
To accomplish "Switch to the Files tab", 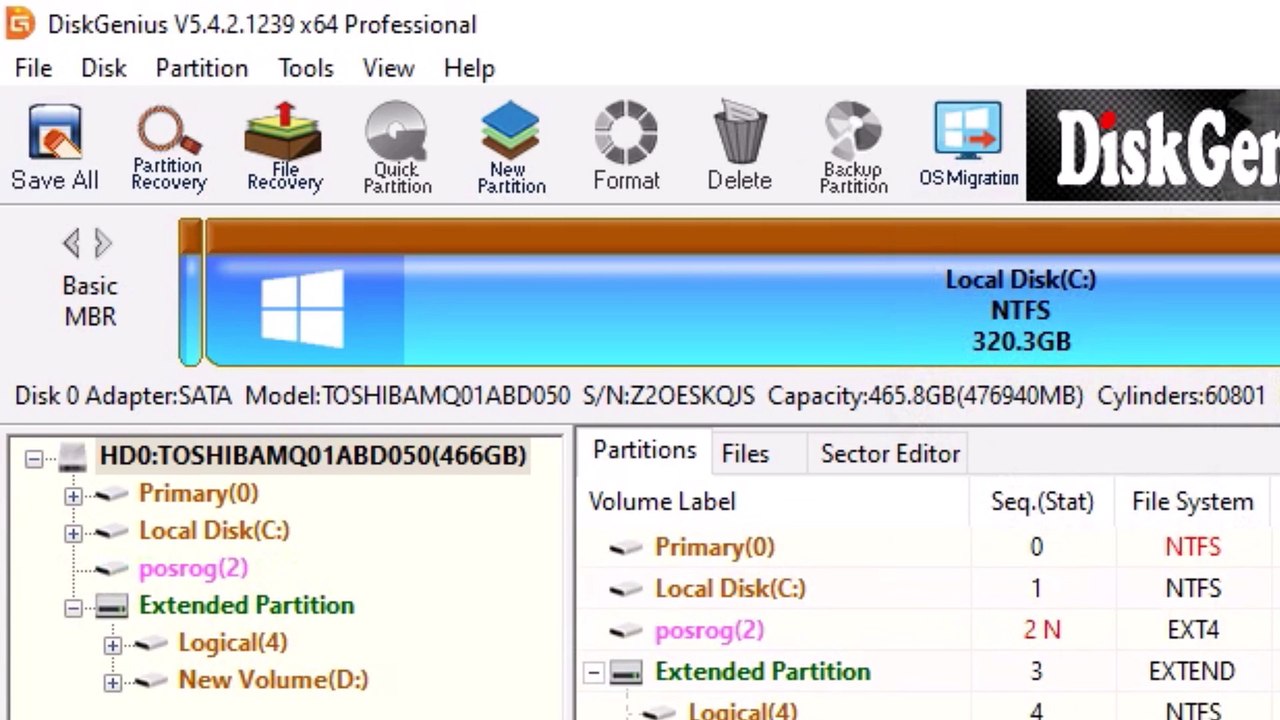I will click(x=745, y=454).
